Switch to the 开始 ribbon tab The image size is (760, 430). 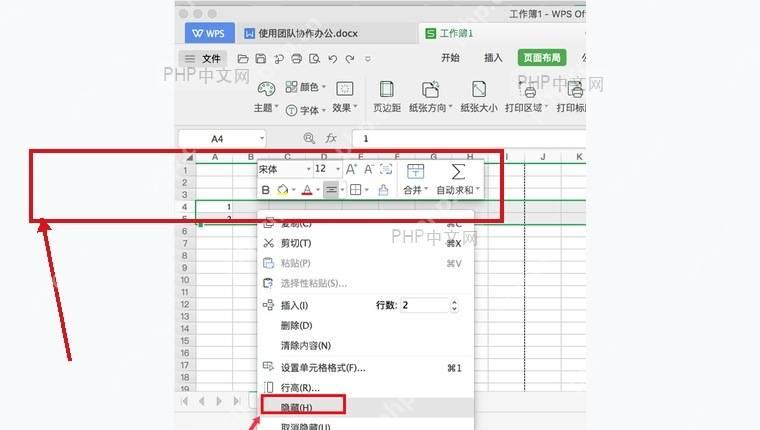click(x=450, y=58)
